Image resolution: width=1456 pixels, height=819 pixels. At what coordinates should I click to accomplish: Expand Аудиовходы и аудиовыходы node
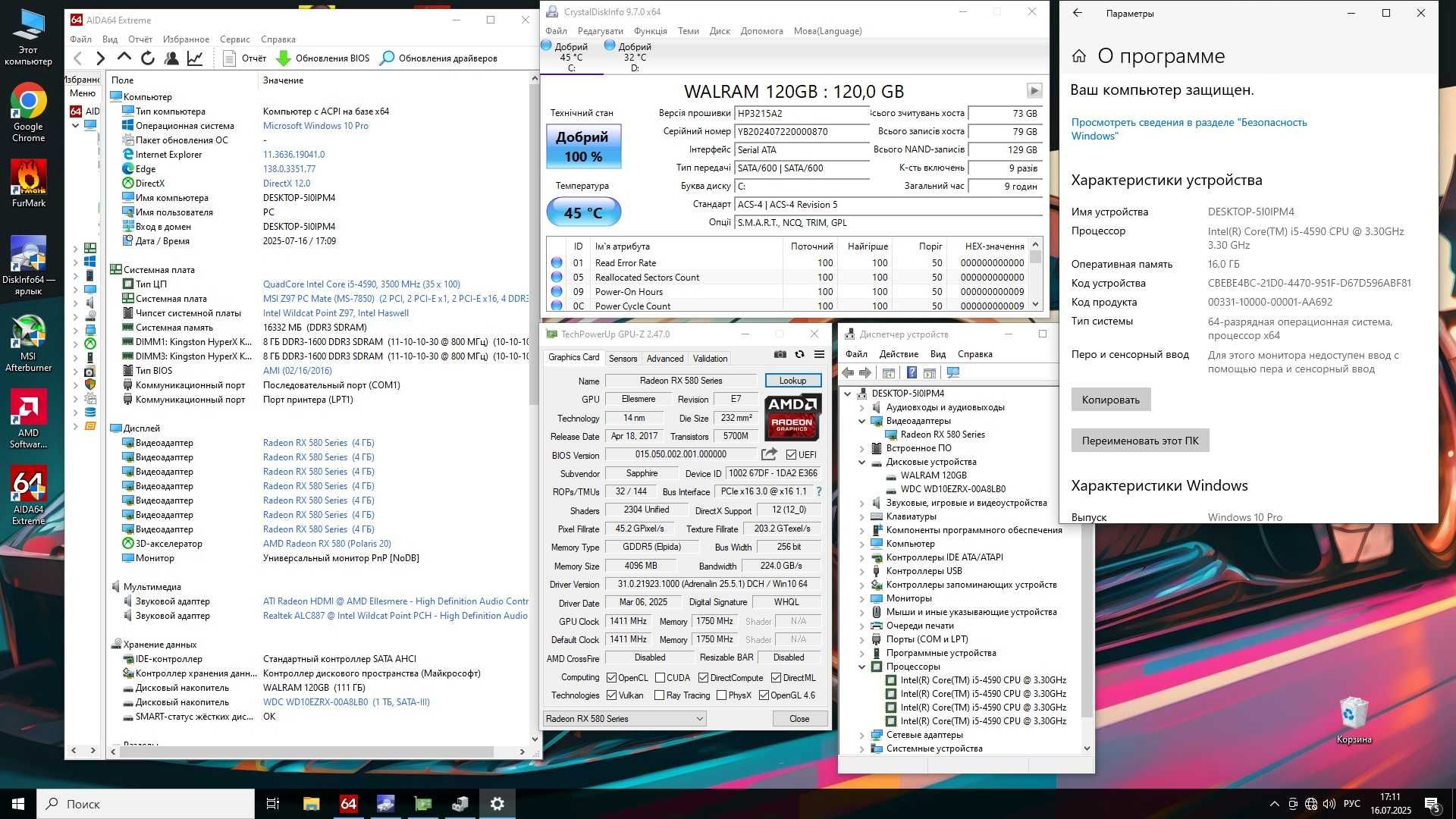(861, 407)
